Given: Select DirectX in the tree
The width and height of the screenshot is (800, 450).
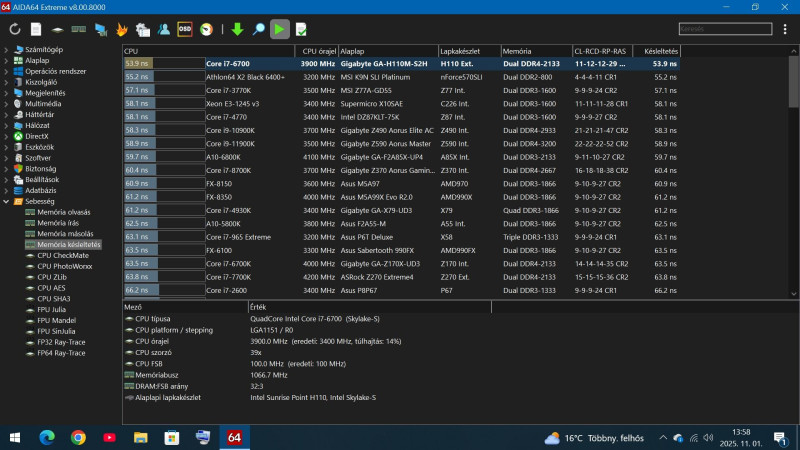Looking at the screenshot, I should tap(37, 136).
